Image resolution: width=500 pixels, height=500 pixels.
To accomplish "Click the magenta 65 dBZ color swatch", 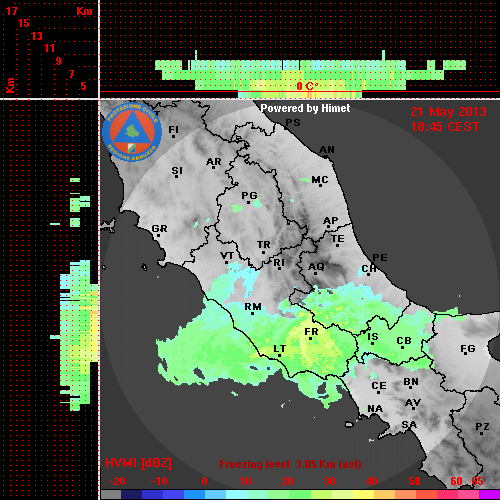I will 489,494.
